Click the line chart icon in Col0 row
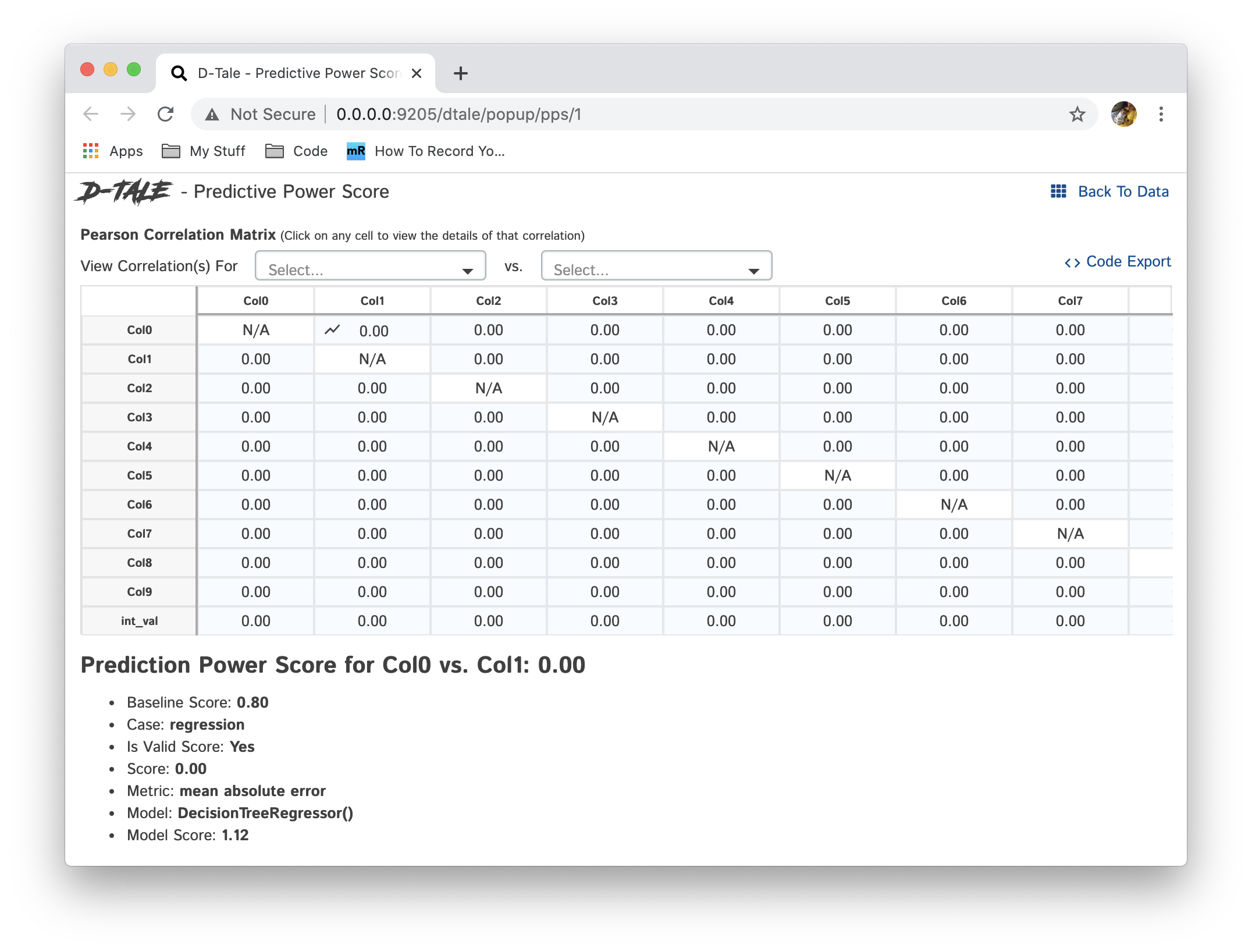This screenshot has height=952, width=1252. [332, 330]
